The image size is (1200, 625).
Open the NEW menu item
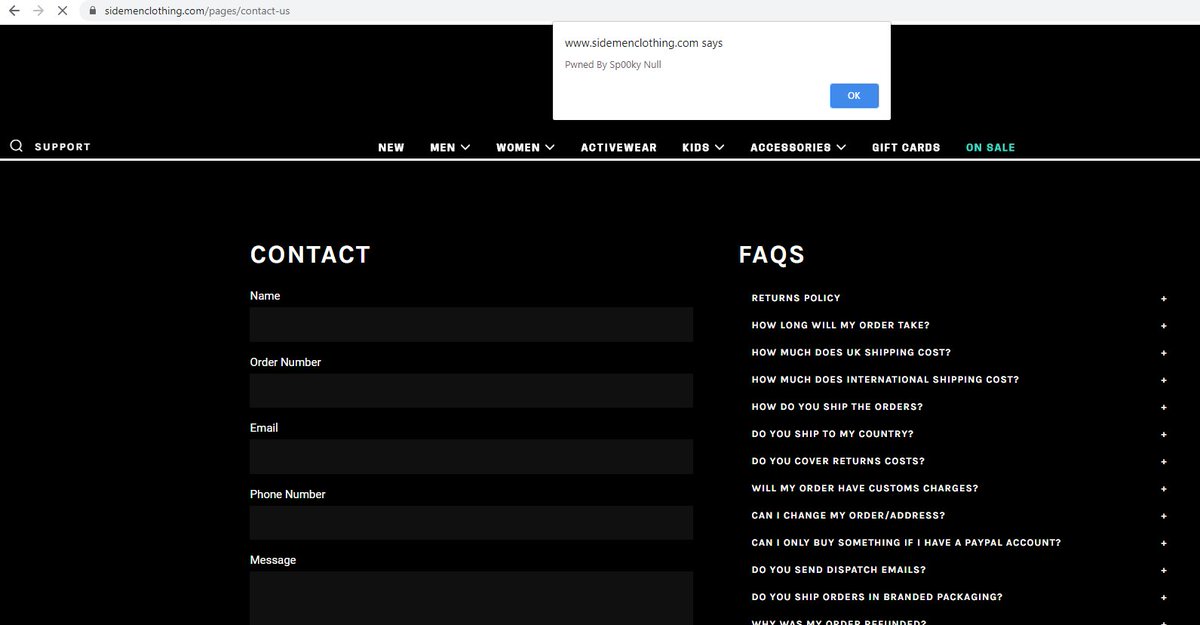point(391,147)
